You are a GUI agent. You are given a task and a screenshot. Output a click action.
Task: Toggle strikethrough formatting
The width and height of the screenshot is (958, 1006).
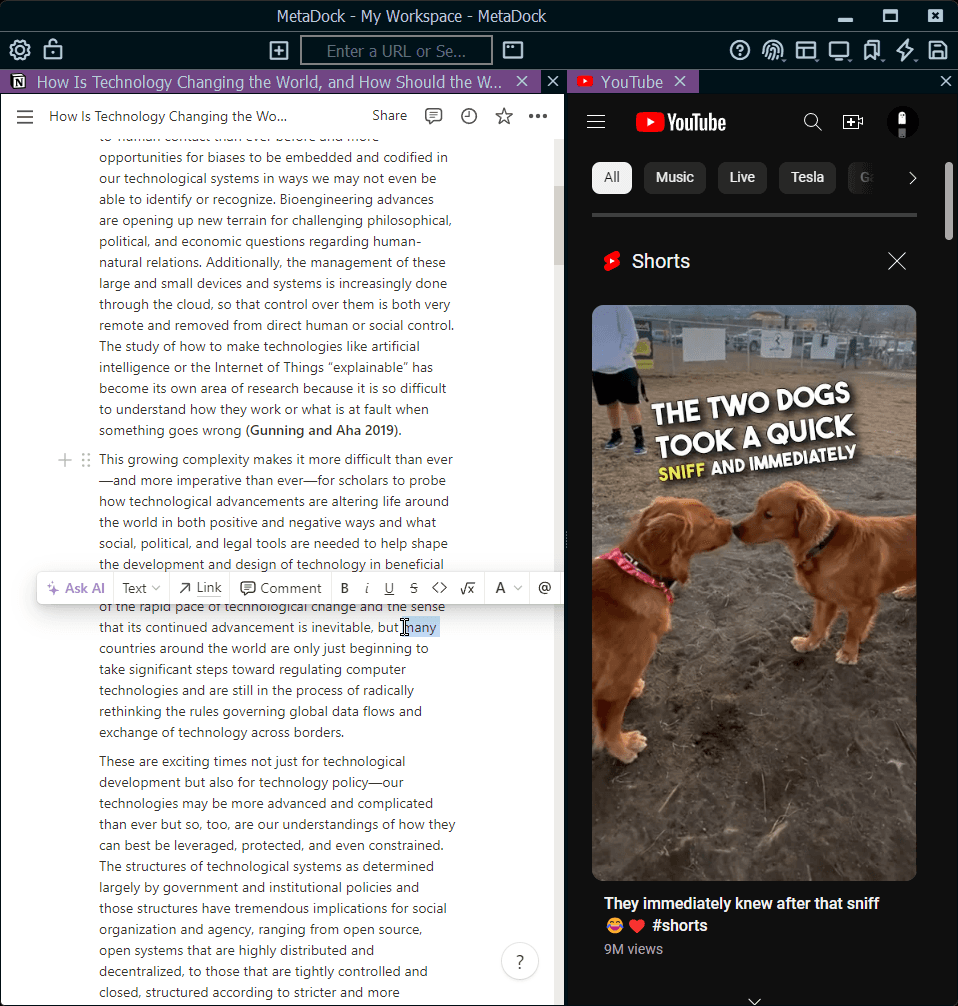[x=414, y=588]
